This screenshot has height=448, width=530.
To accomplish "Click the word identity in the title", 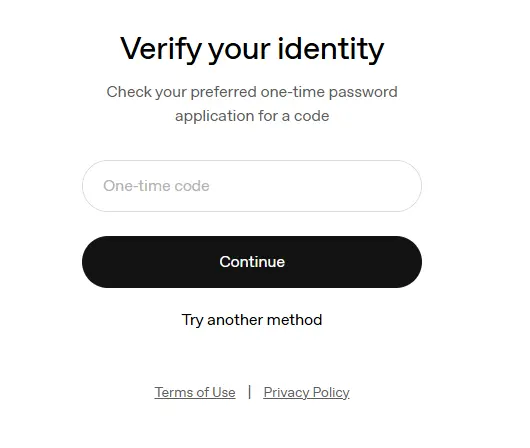I will tap(331, 49).
